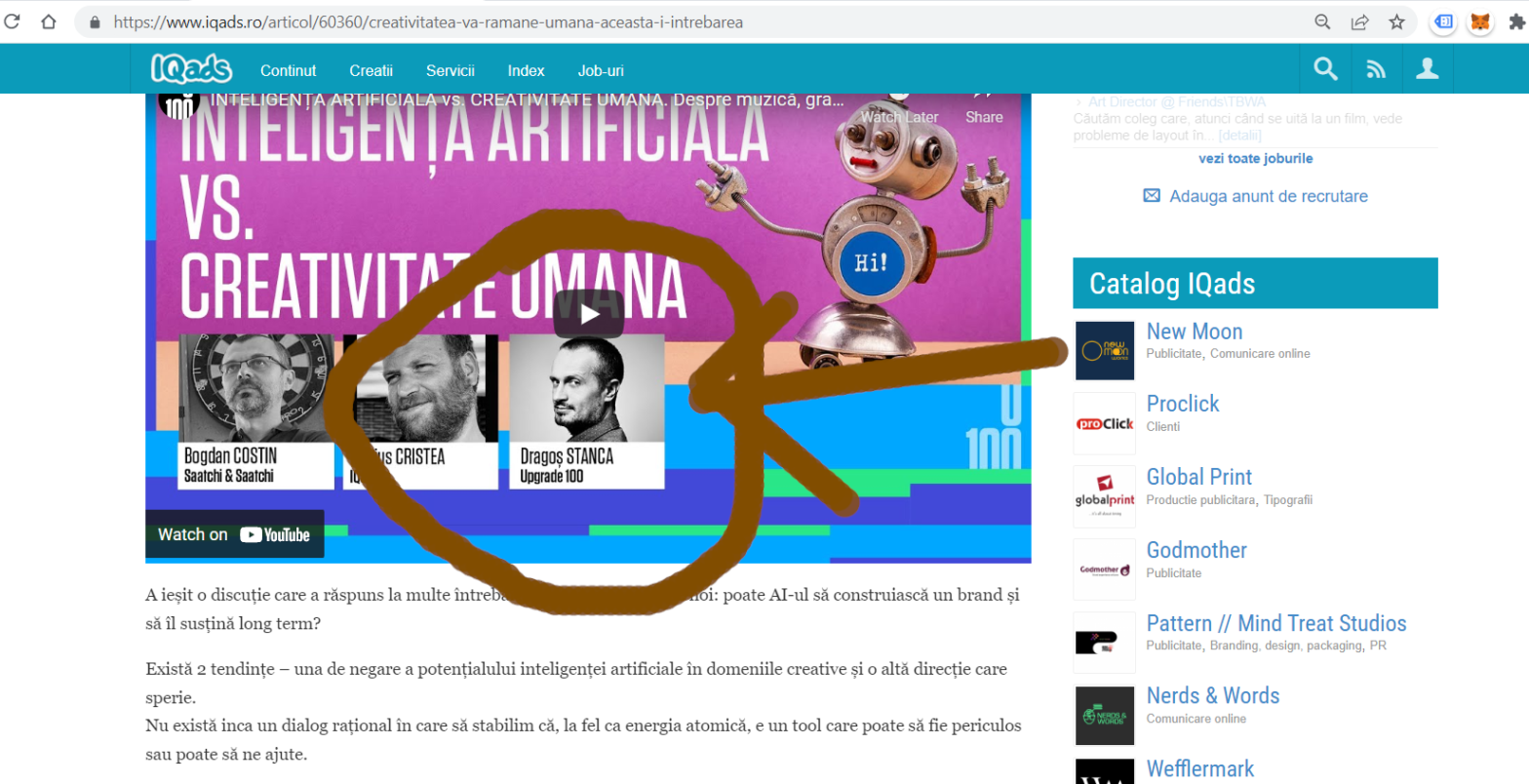The image size is (1529, 784).
Task: Open the user account icon
Action: tap(1428, 68)
